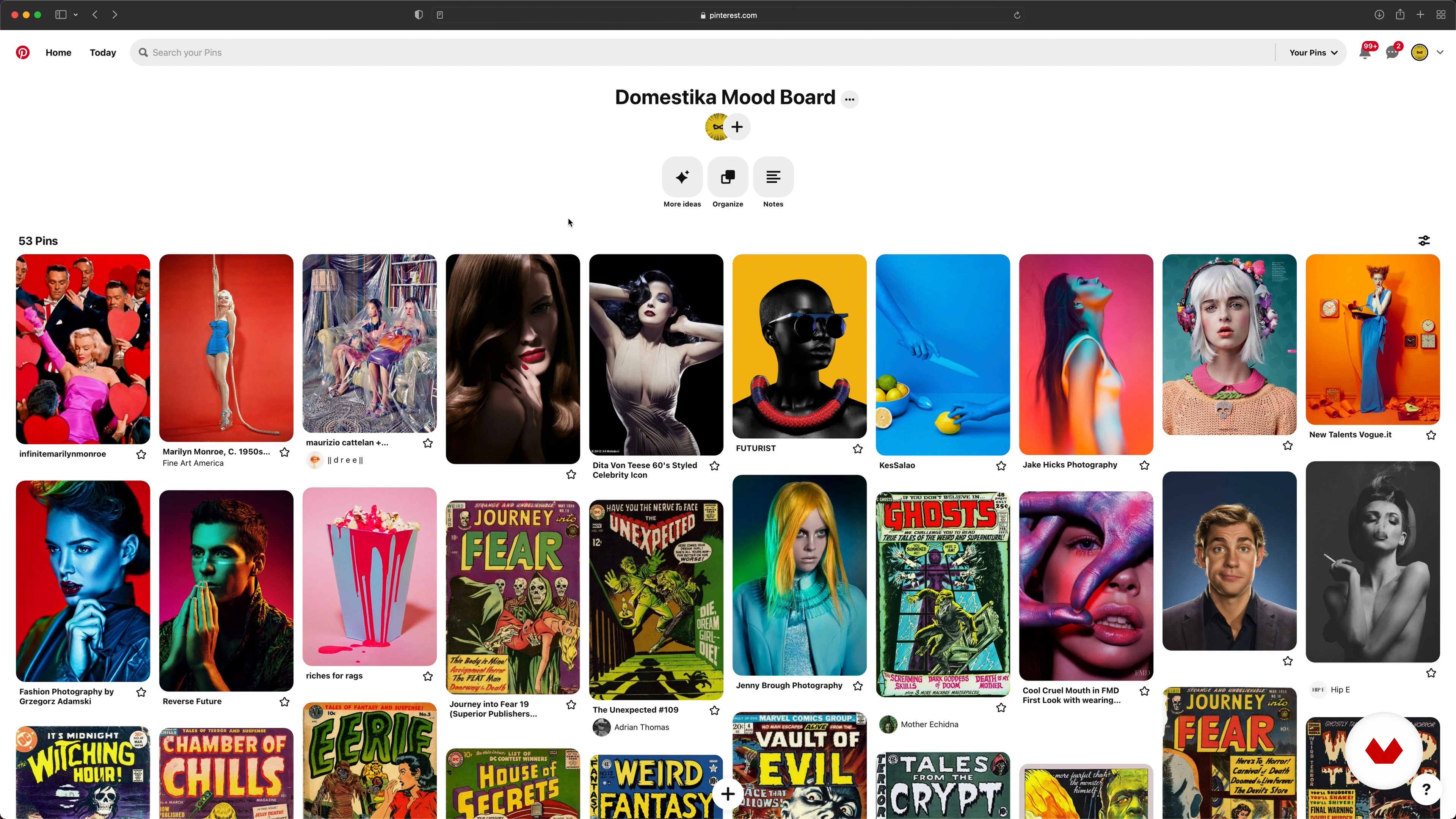1456x819 pixels.
Task: Open the Vault of Evil comic pin
Action: coord(799,765)
